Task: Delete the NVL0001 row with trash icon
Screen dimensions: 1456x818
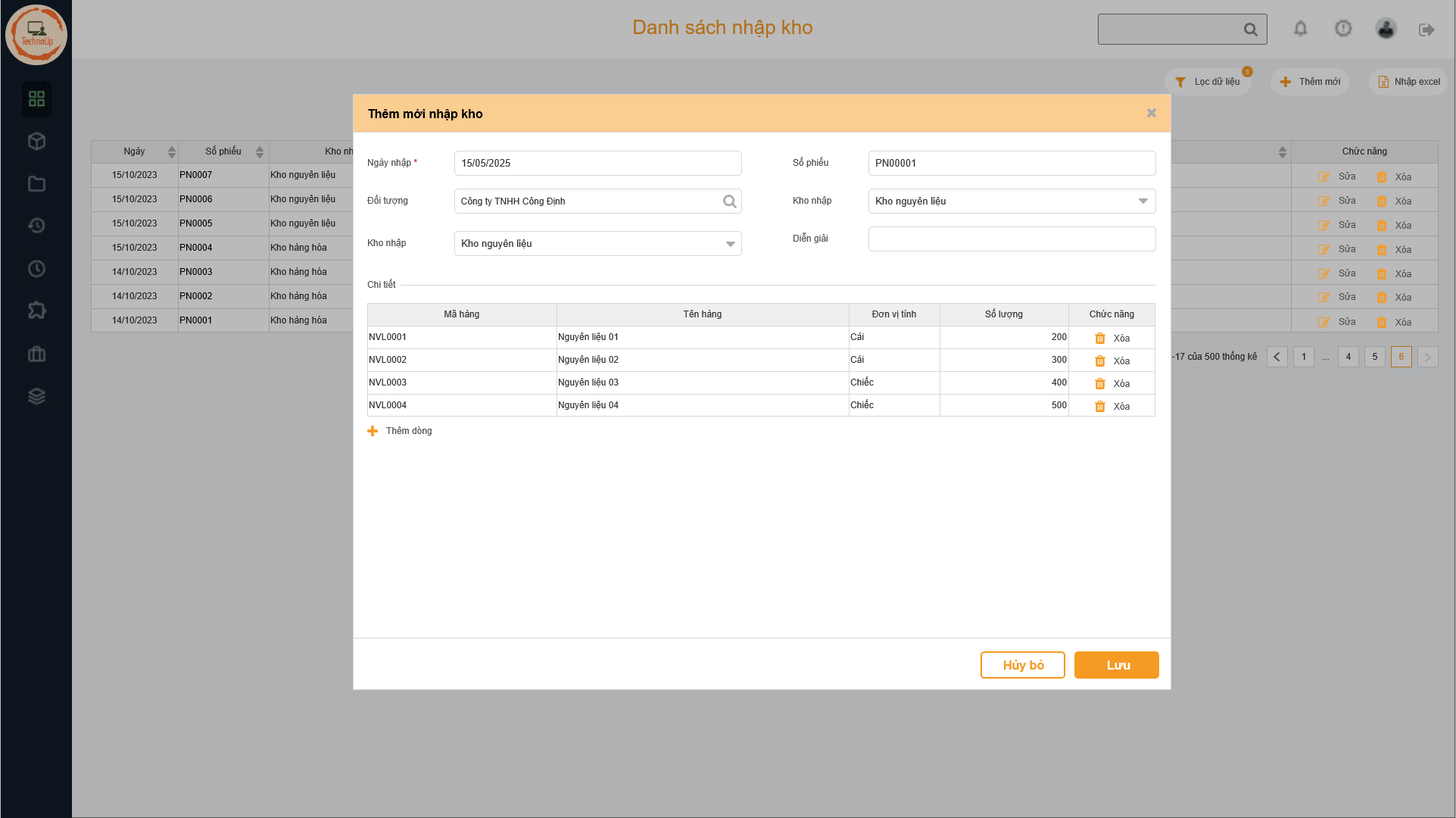Action: (x=1100, y=339)
